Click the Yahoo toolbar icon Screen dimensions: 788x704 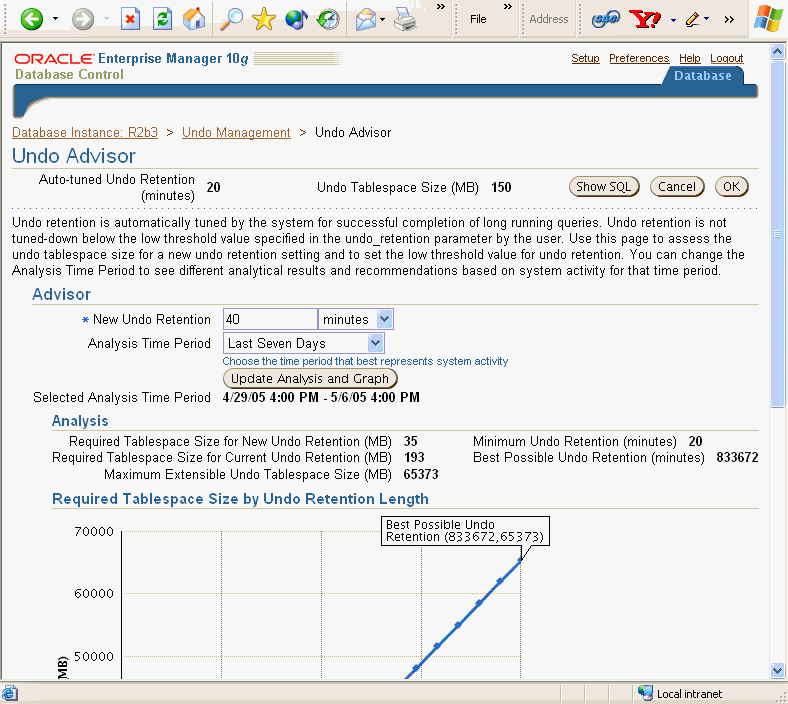(649, 19)
